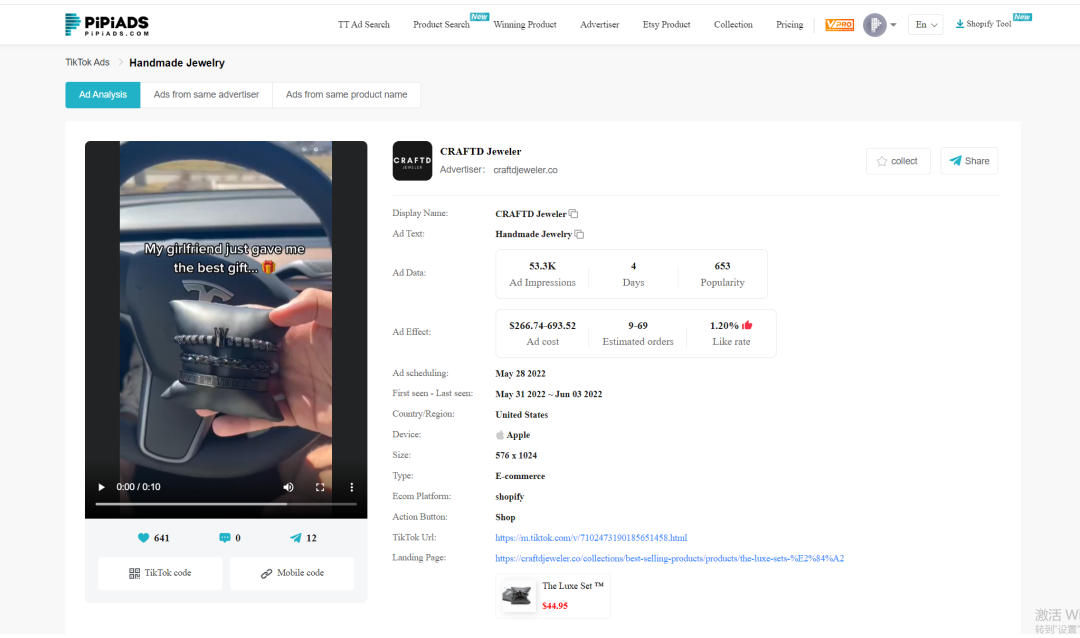Toggle video fullscreen icon
Image resolution: width=1080 pixels, height=638 pixels.
(x=320, y=487)
